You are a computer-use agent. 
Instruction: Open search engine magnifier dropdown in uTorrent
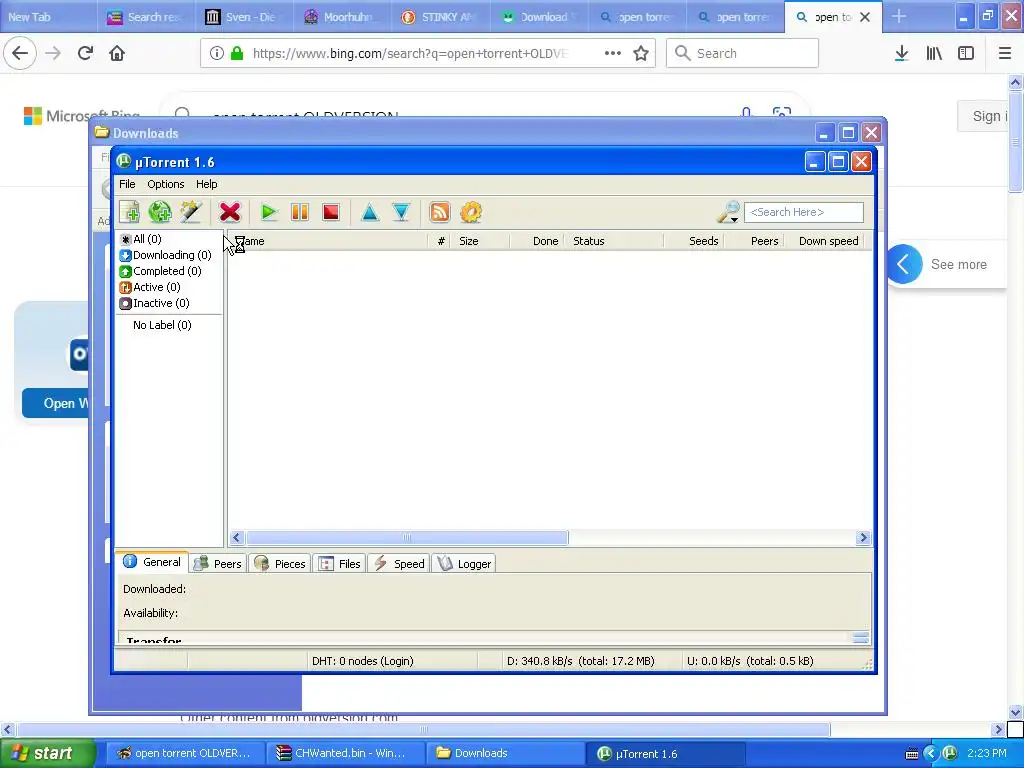[x=728, y=212]
